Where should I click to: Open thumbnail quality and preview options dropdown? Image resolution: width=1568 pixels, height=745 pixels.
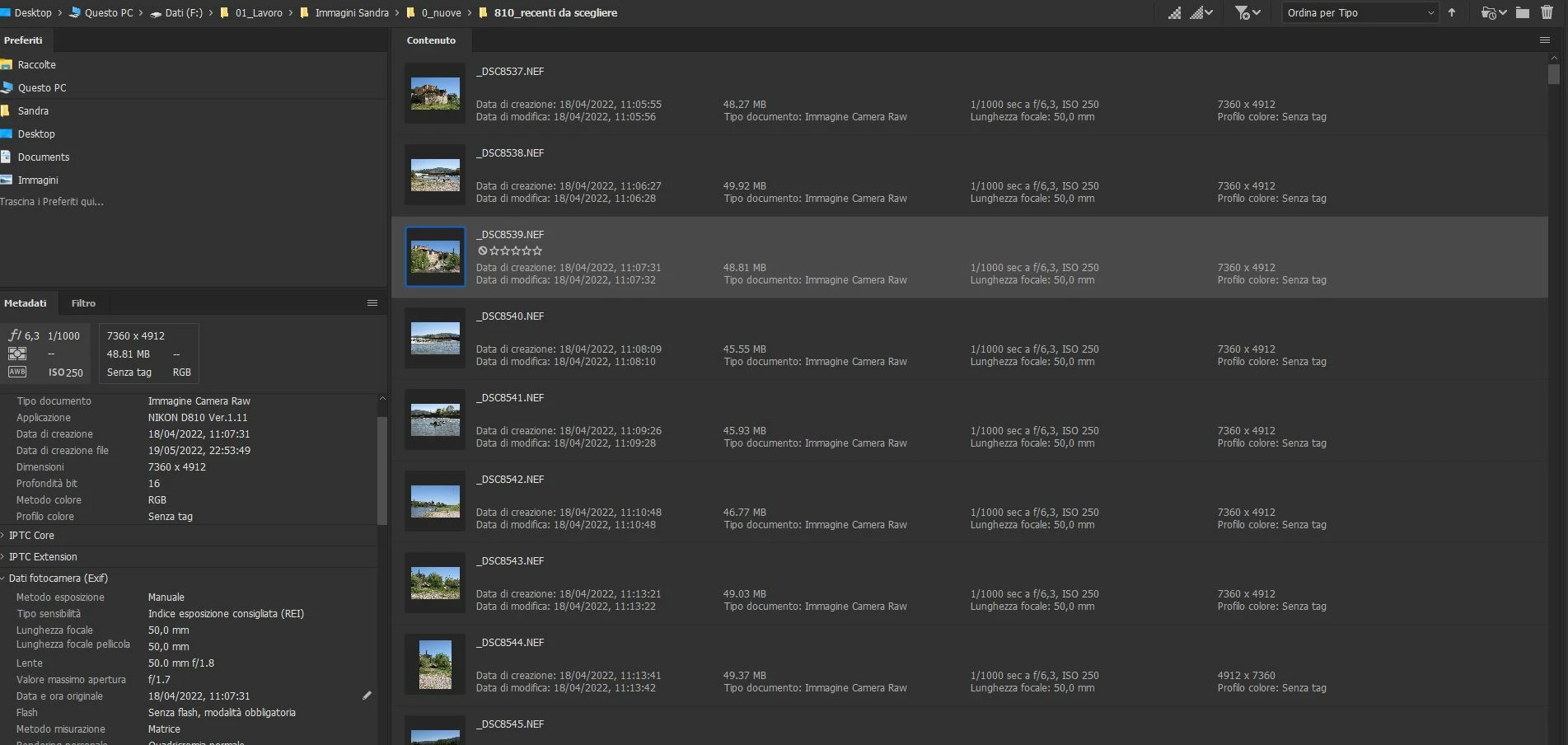pos(1202,12)
